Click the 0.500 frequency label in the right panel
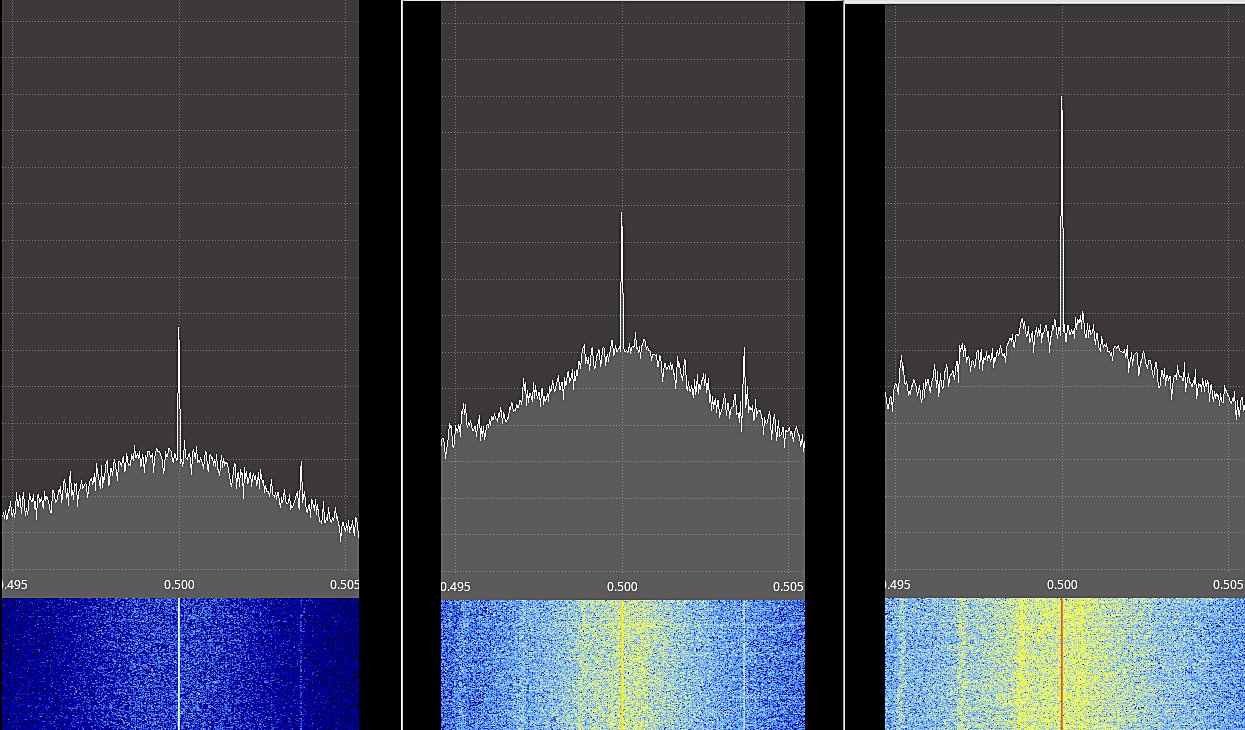The height and width of the screenshot is (730, 1245). [1062, 584]
